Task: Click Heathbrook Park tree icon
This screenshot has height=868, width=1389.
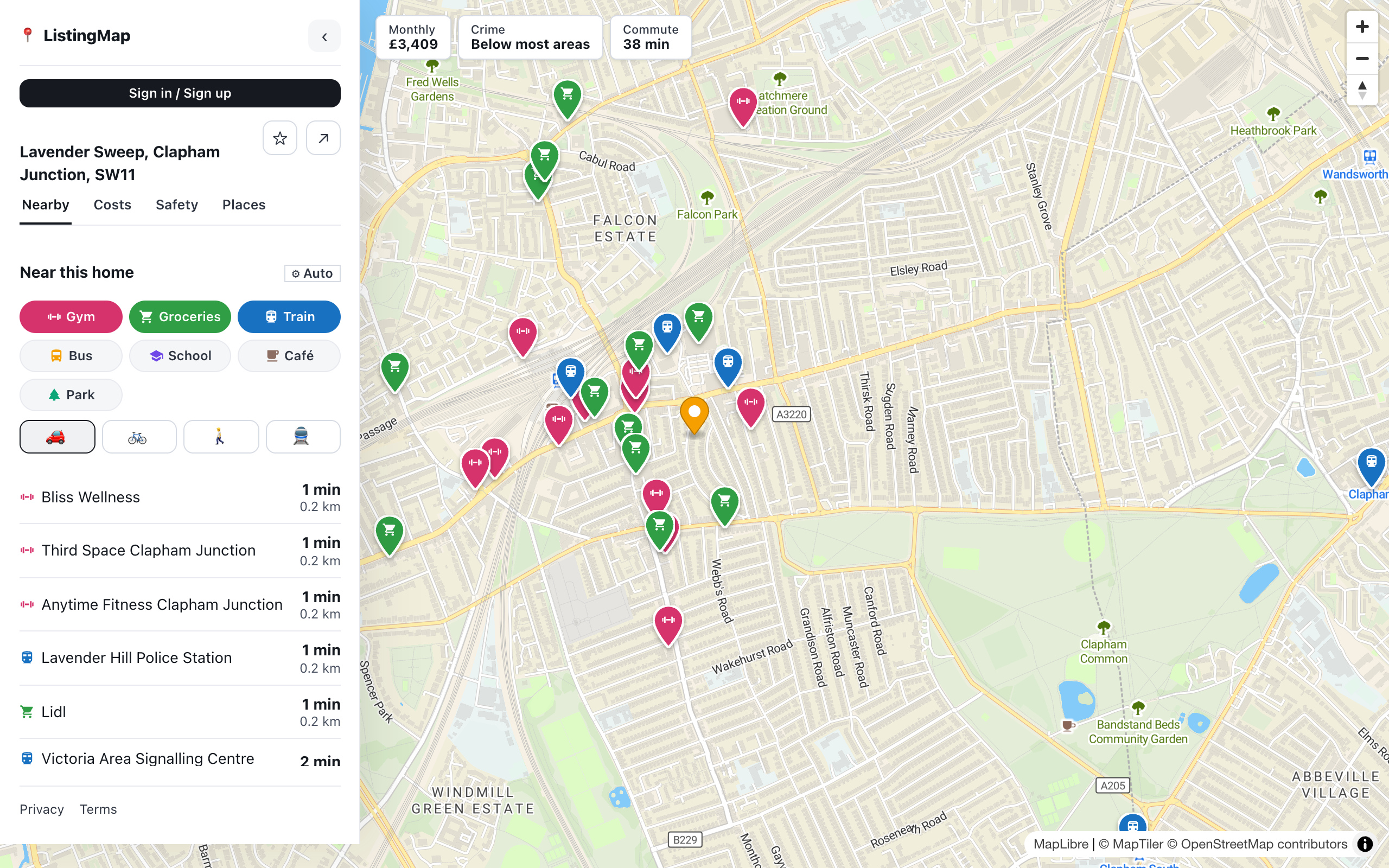Action: [x=1273, y=114]
